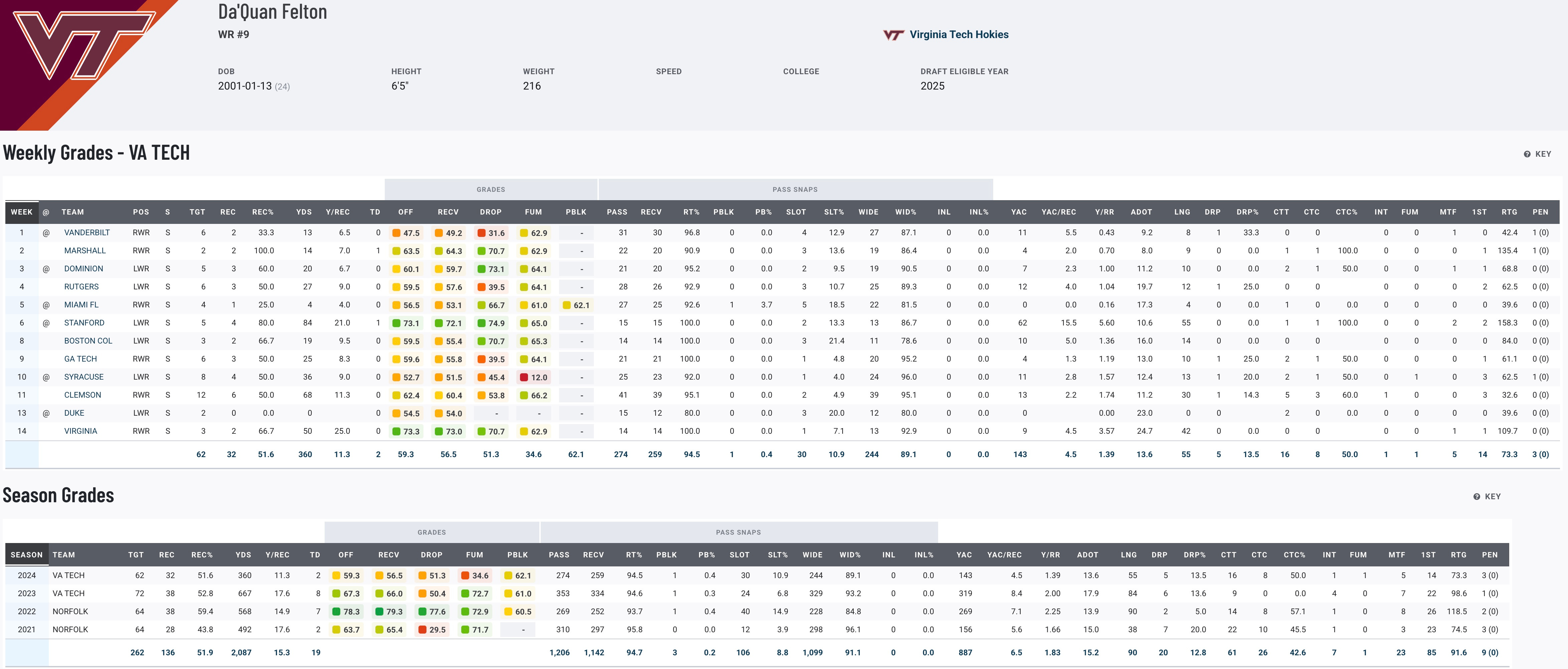The width and height of the screenshot is (1568, 669).
Task: Open the Season Grades KEY help icon
Action: click(1477, 497)
